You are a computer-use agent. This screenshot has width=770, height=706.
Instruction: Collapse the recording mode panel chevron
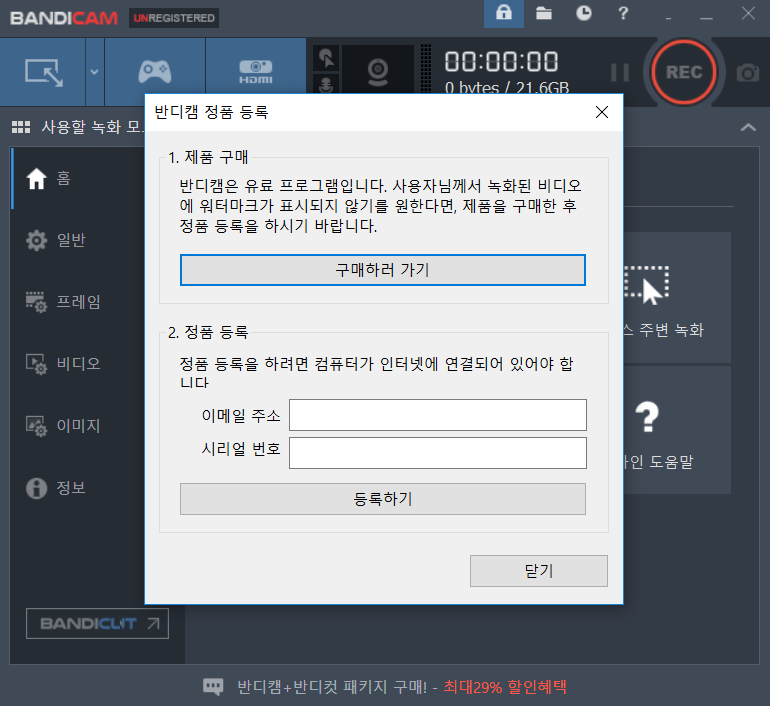[x=748, y=128]
